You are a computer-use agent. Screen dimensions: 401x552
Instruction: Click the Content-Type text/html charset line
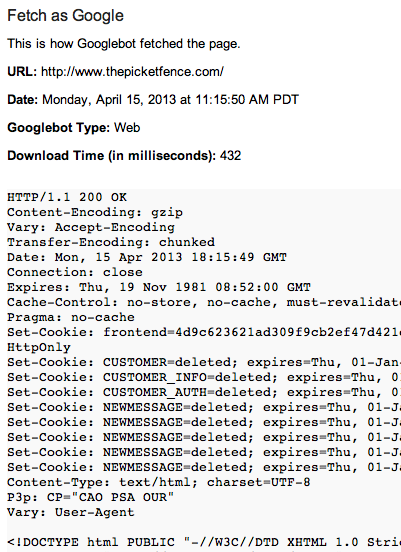tap(159, 482)
